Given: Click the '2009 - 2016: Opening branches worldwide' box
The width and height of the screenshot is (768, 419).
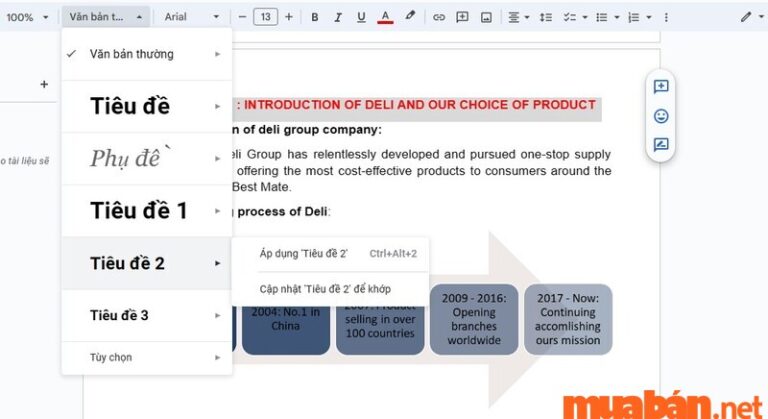Looking at the screenshot, I should point(474,319).
